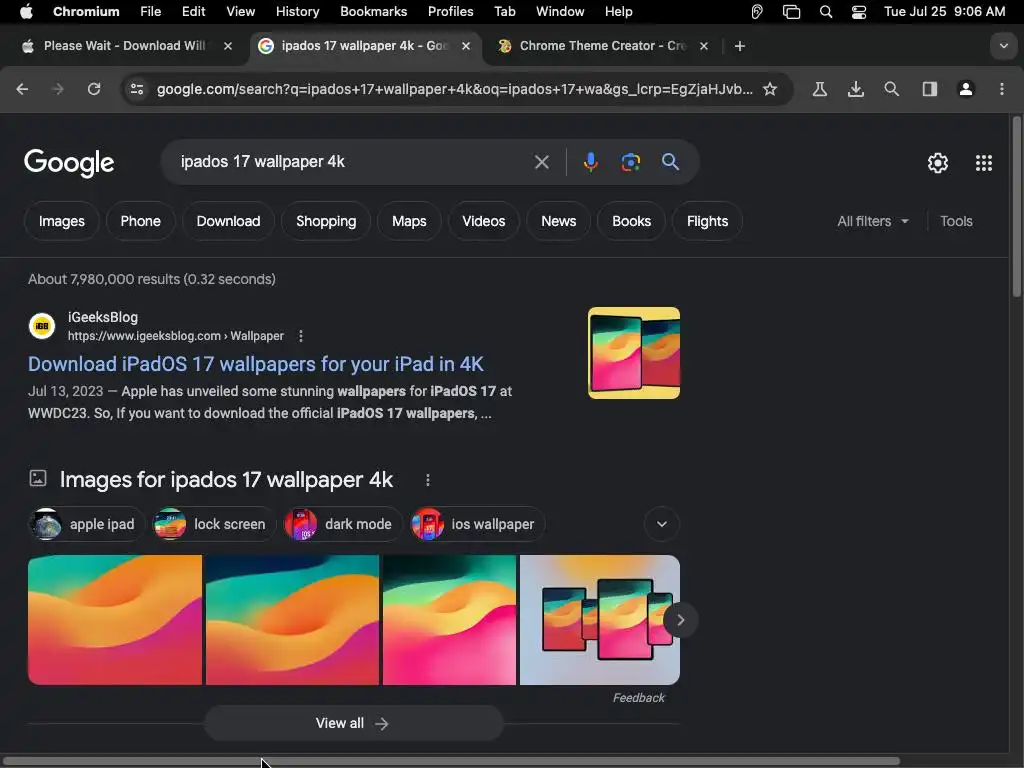
Task: Click View all images button
Action: click(353, 723)
